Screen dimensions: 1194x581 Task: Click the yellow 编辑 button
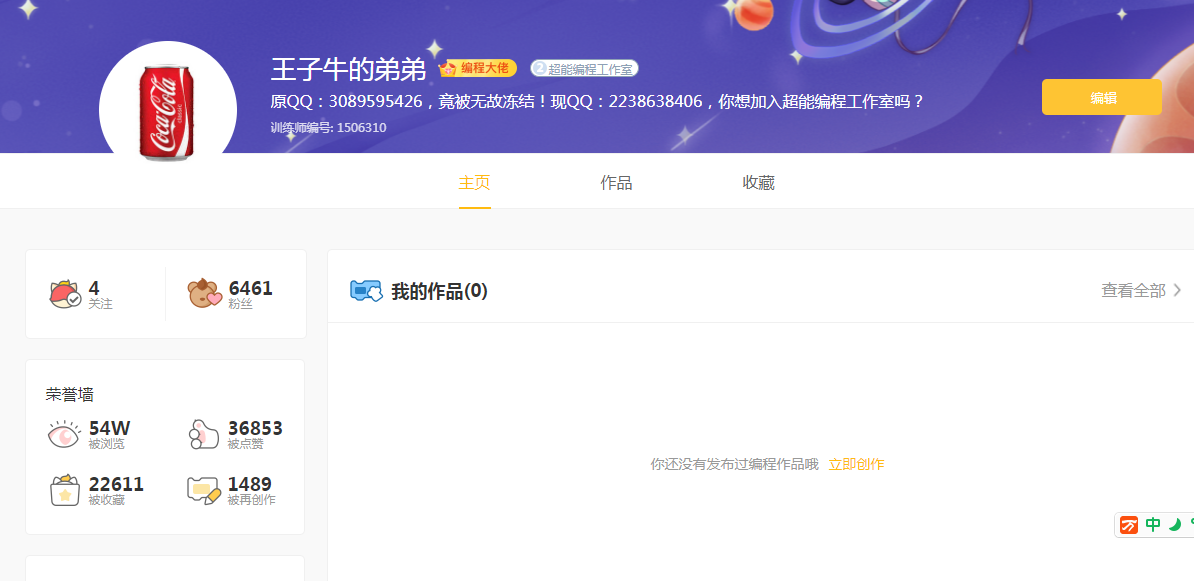click(1102, 97)
